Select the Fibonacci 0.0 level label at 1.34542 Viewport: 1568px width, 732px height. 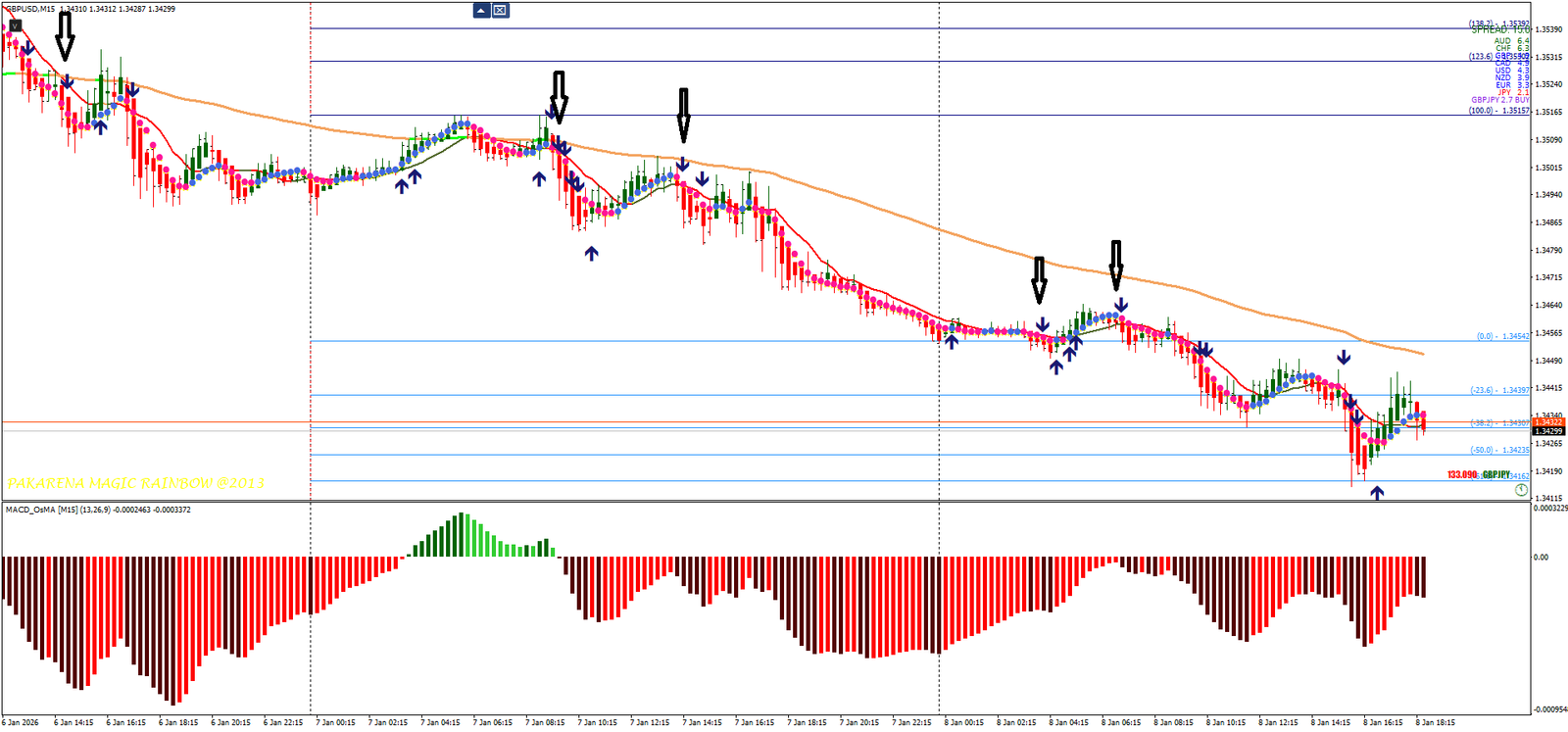pyautogui.click(x=1502, y=336)
